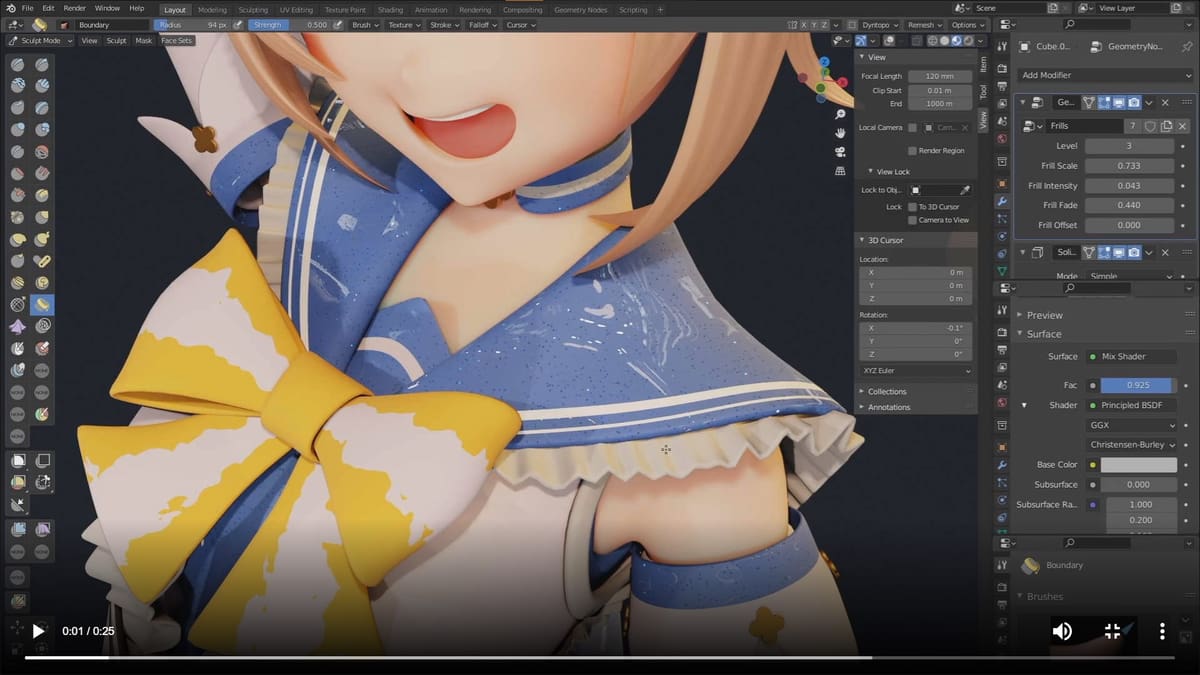Check Lock Camera to View
Viewport: 1200px width, 675px height.
click(x=912, y=220)
